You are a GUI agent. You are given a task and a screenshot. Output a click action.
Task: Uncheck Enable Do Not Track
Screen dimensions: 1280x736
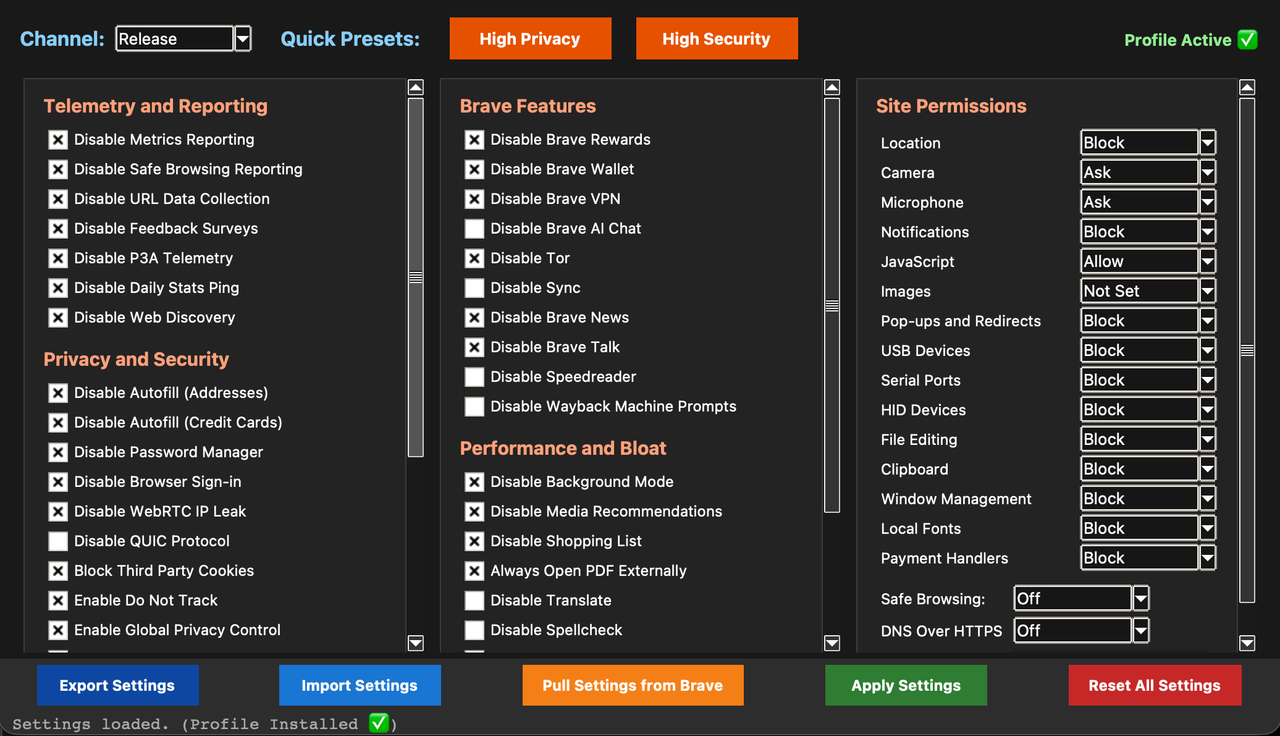[x=58, y=601]
